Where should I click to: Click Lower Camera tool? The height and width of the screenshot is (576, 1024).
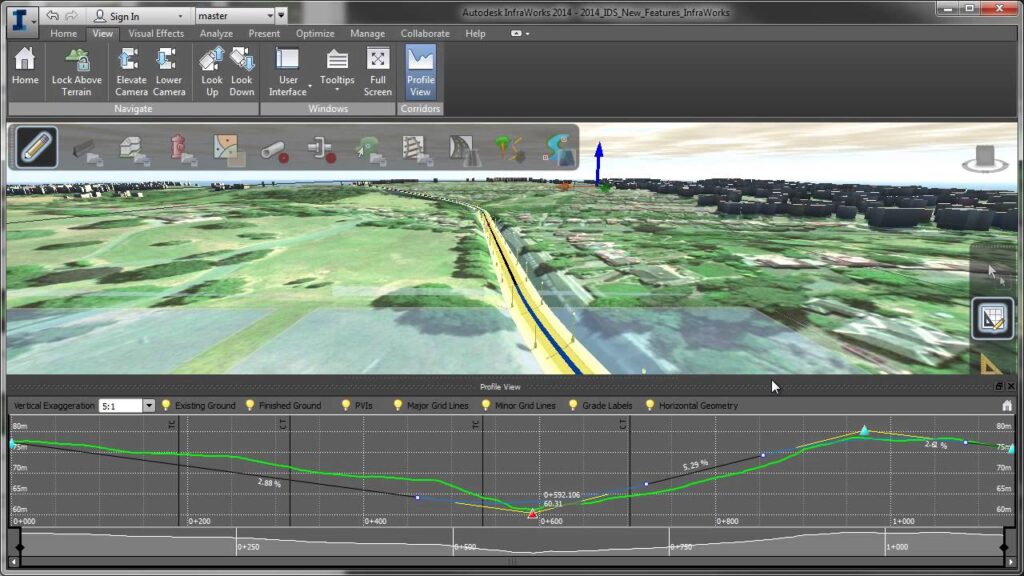coord(168,72)
